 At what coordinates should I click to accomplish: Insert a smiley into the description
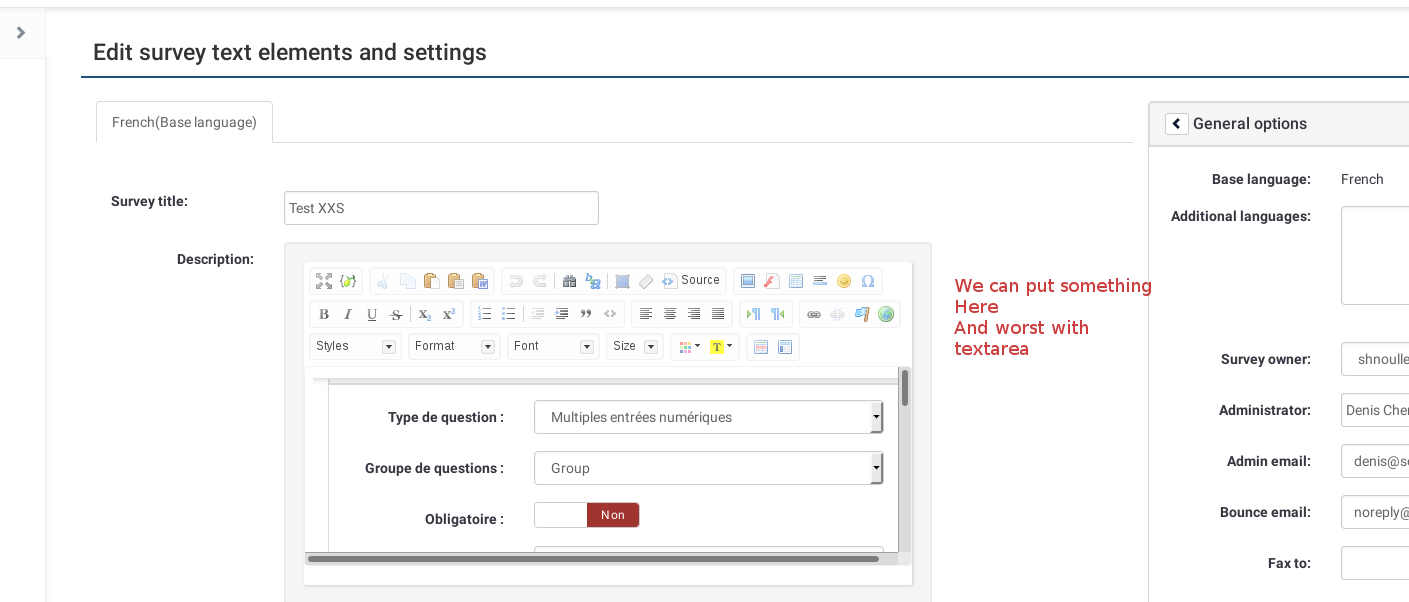point(844,281)
